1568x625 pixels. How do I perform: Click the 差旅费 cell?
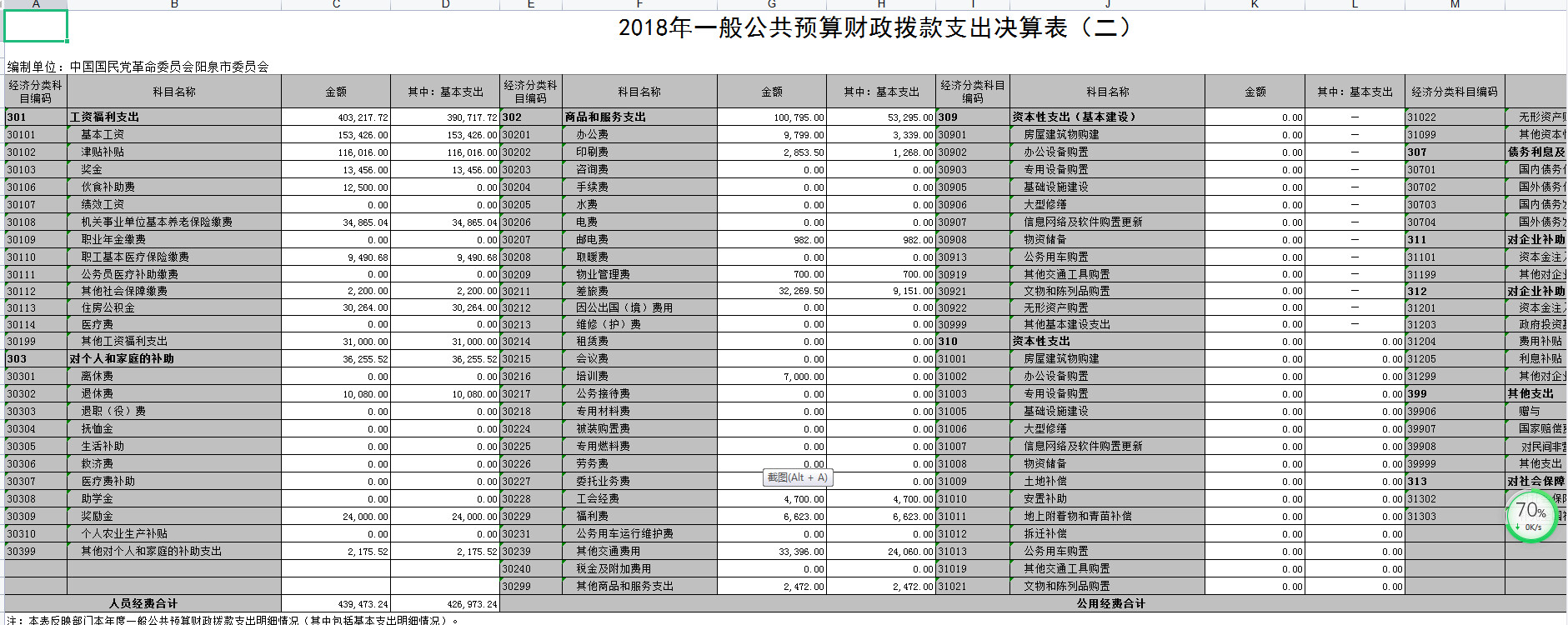[639, 292]
